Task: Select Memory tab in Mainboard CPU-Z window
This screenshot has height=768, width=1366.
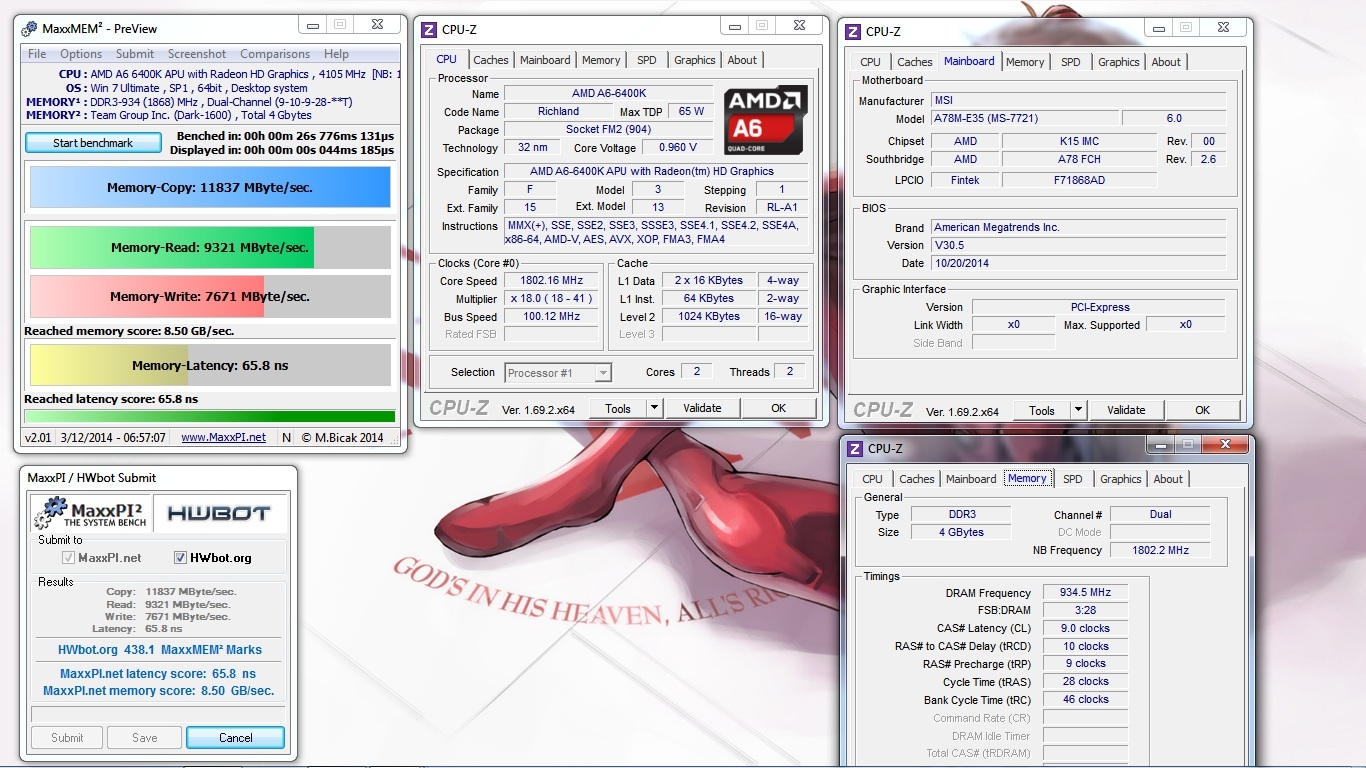Action: (x=1025, y=62)
